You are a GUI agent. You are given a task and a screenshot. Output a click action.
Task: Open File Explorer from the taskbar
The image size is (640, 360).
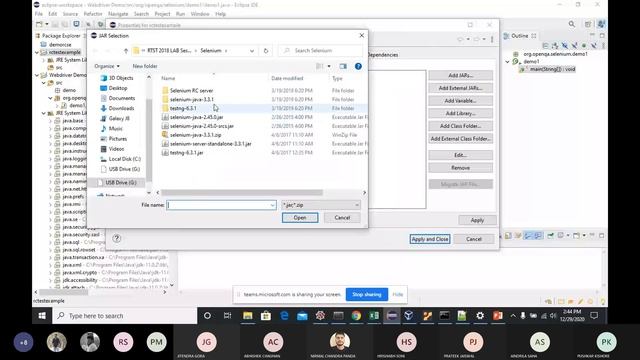click(247, 316)
